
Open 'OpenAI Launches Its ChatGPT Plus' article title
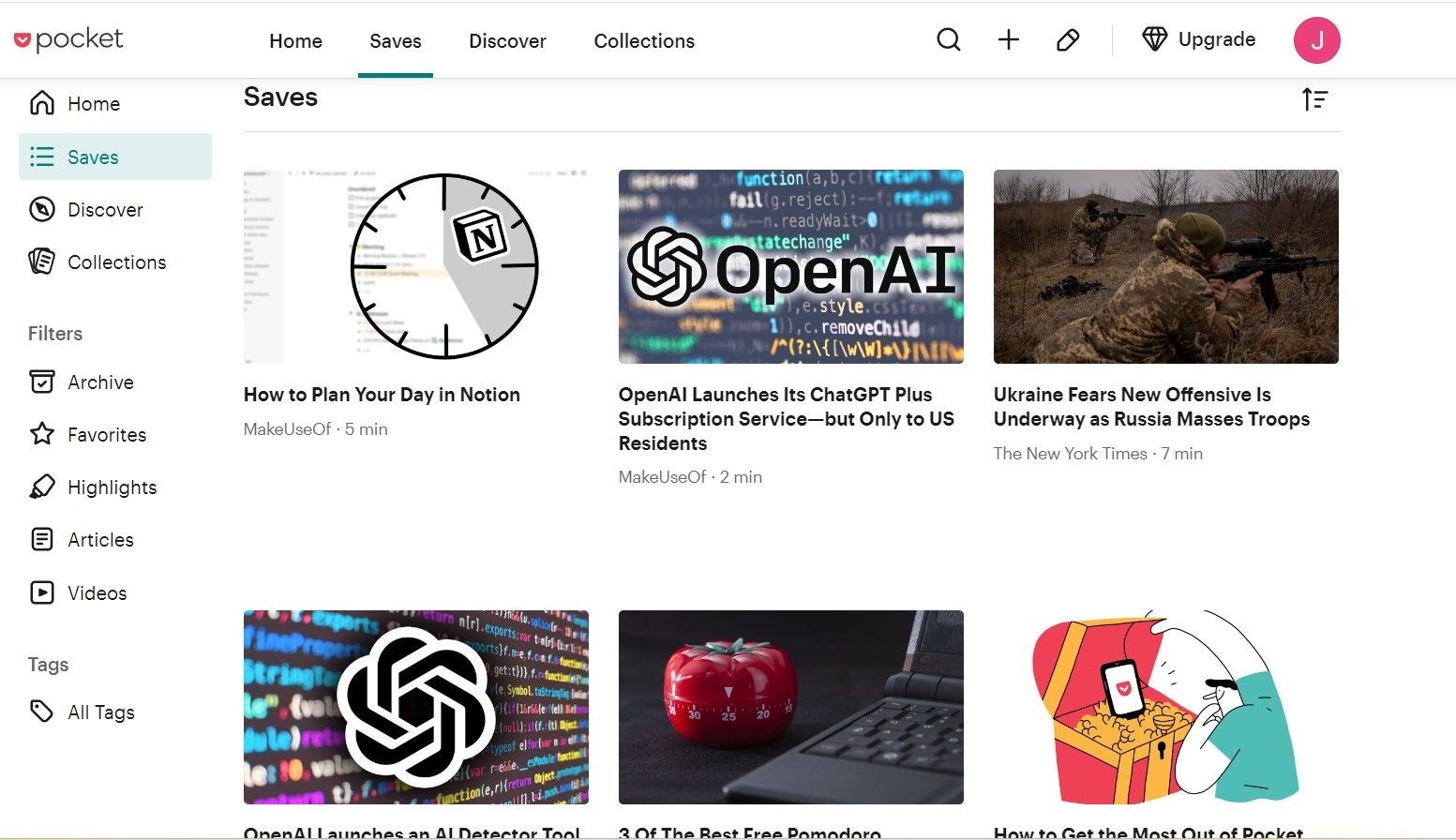tap(787, 419)
